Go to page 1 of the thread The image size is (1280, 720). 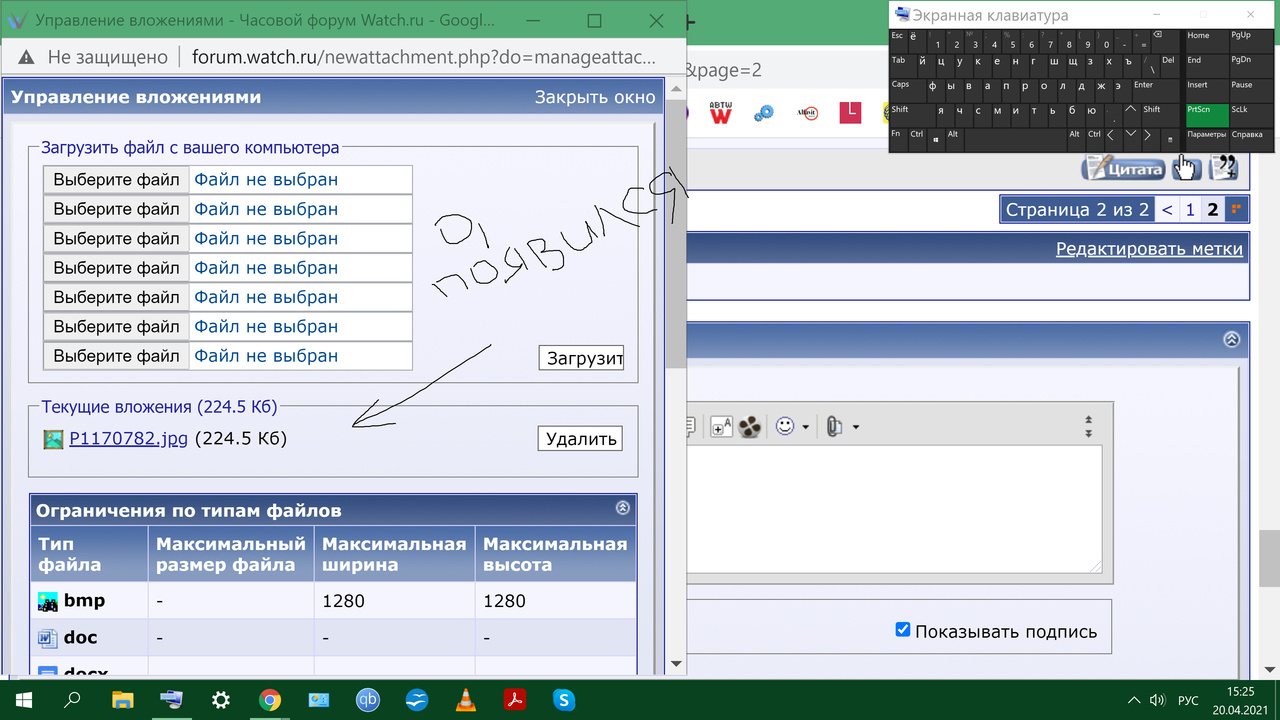click(1190, 210)
